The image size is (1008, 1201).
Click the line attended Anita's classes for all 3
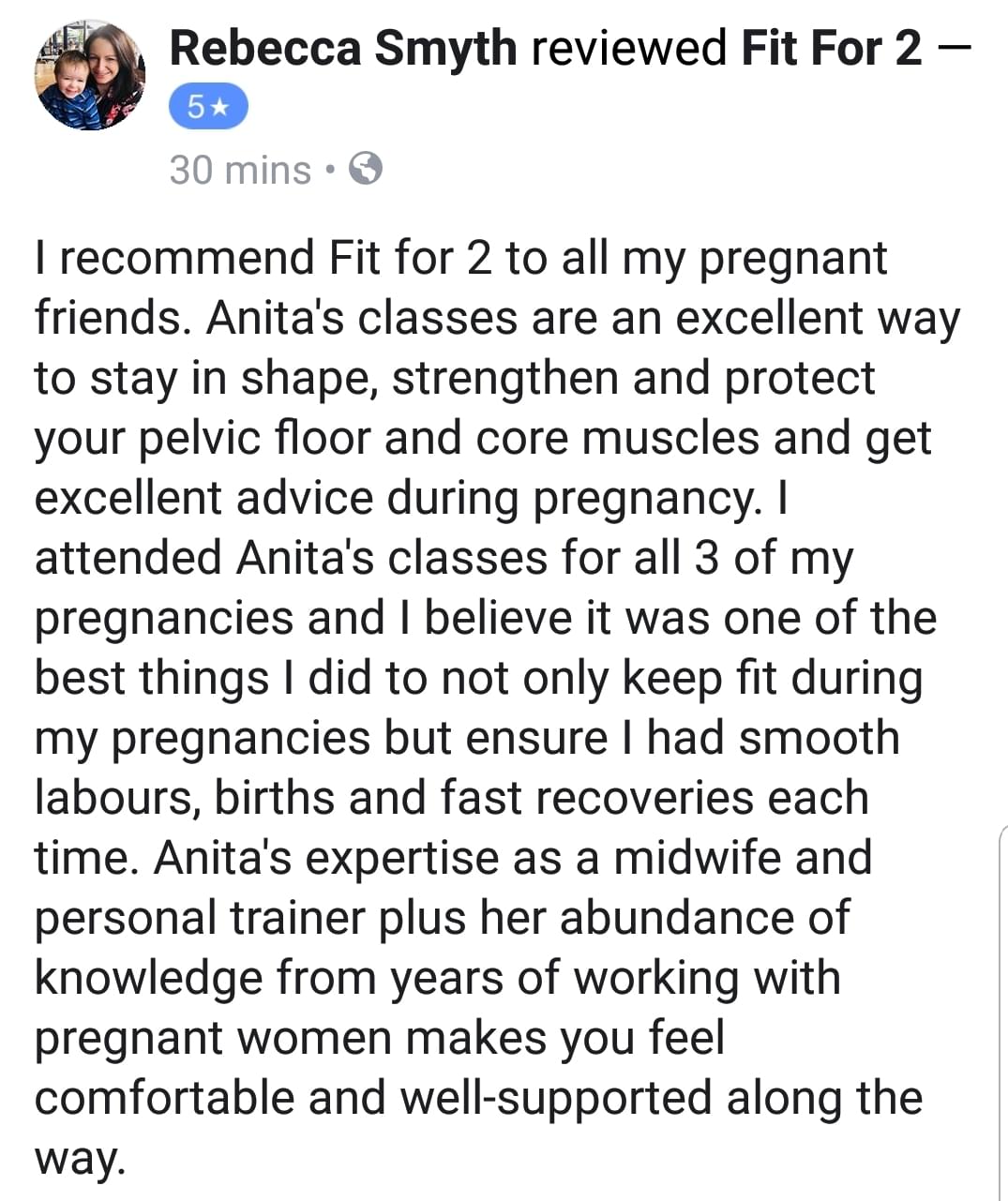(x=444, y=559)
